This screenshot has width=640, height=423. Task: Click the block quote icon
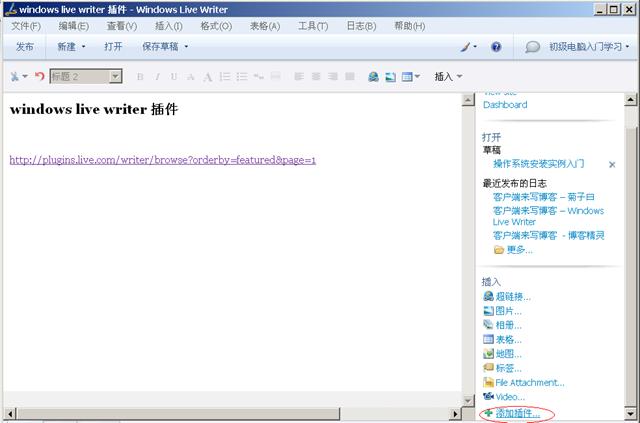[x=258, y=77]
